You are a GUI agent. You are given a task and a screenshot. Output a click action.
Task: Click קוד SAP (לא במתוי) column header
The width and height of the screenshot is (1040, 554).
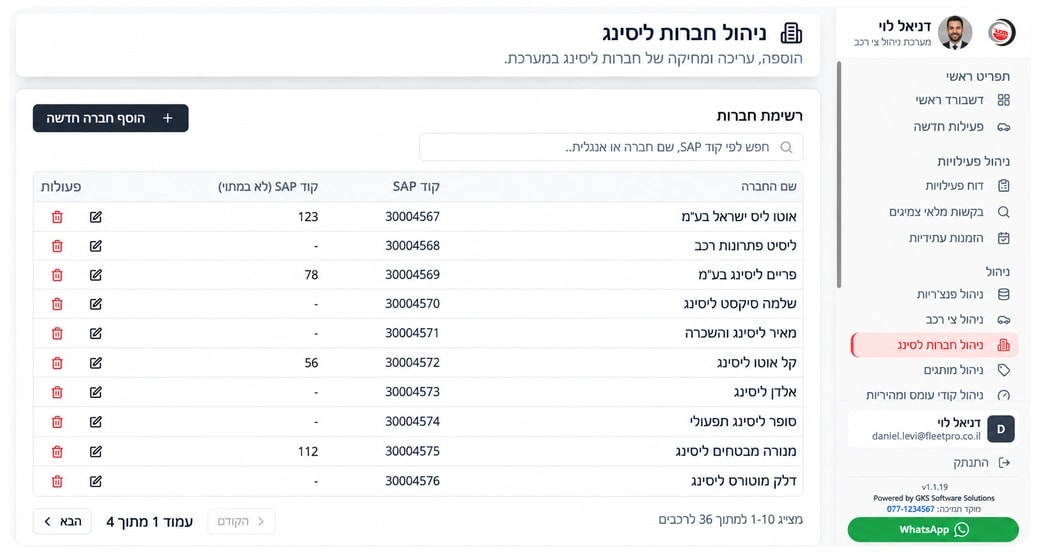click(268, 186)
